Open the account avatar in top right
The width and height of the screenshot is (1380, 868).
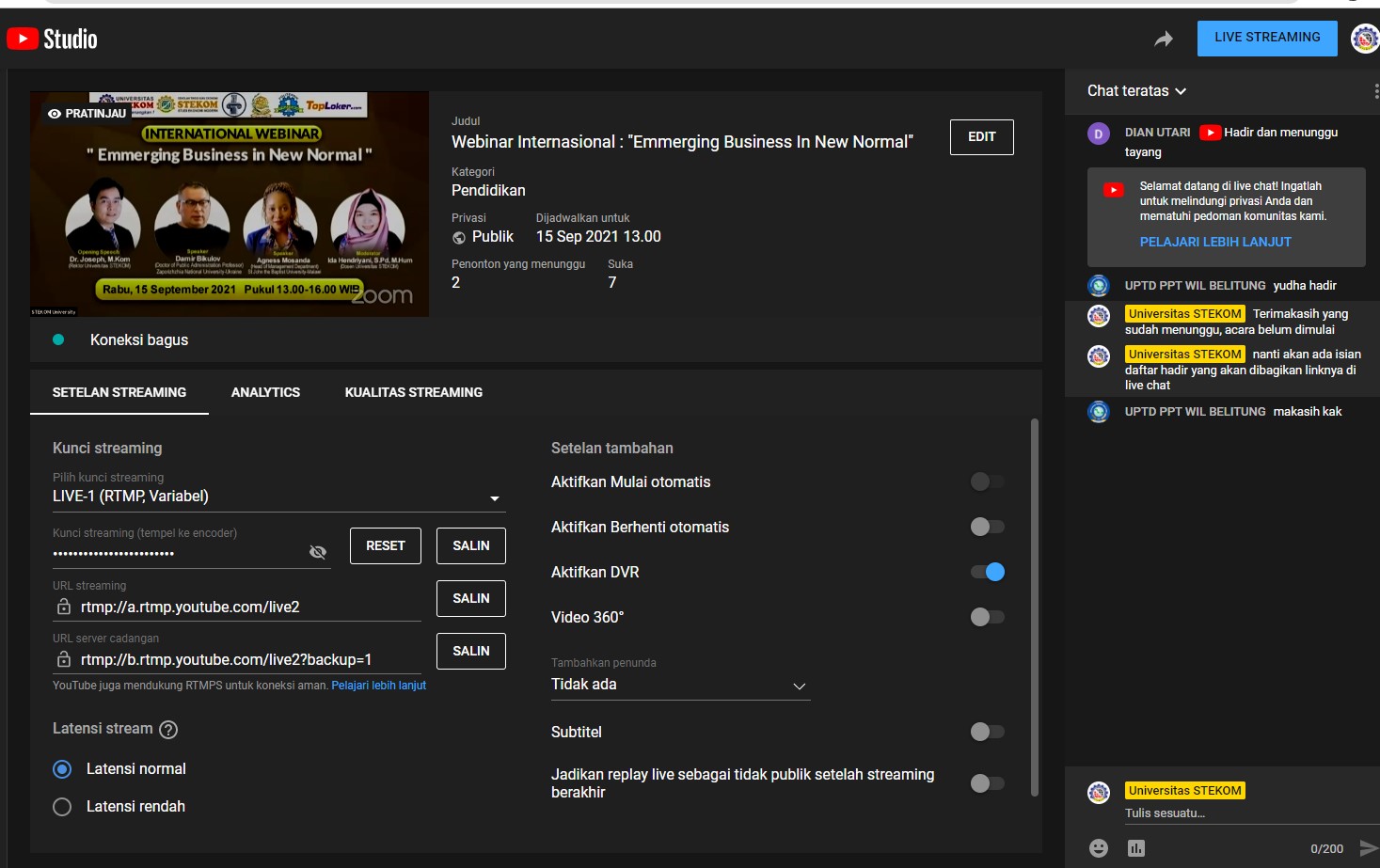point(1365,39)
